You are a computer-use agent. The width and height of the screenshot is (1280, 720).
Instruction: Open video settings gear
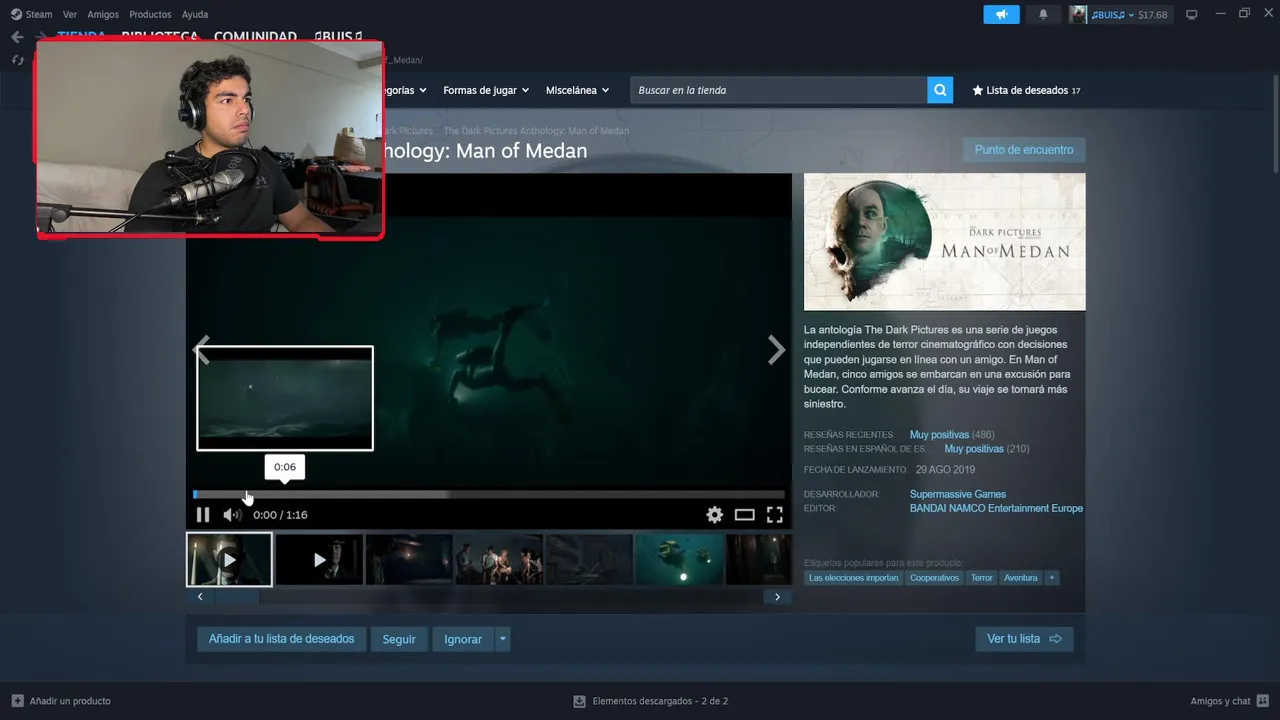pyautogui.click(x=714, y=515)
